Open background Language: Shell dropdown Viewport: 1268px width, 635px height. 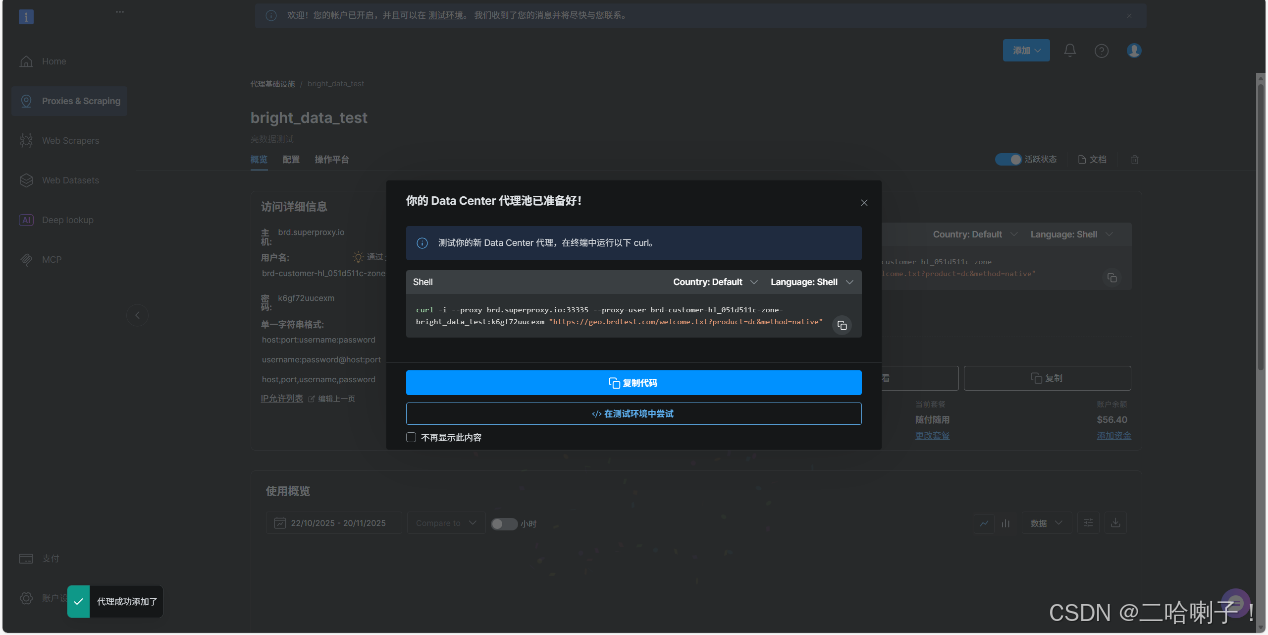1071,235
